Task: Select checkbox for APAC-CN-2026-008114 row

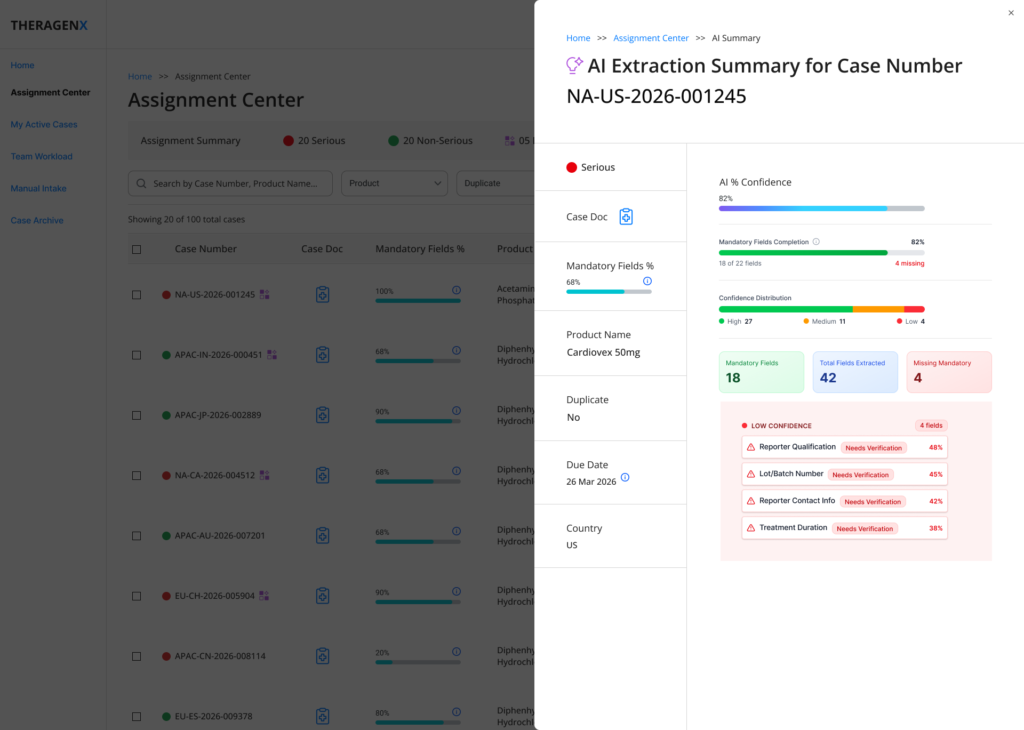Action: [136, 656]
